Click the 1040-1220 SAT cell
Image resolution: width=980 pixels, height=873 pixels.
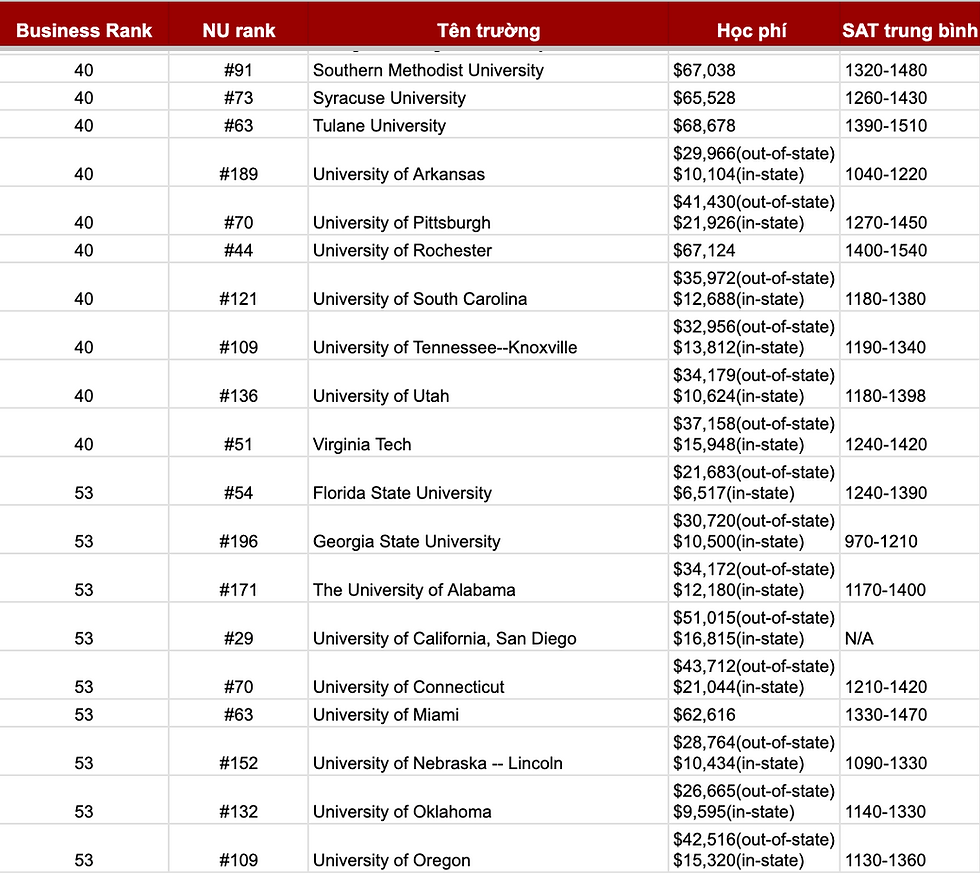pos(910,162)
